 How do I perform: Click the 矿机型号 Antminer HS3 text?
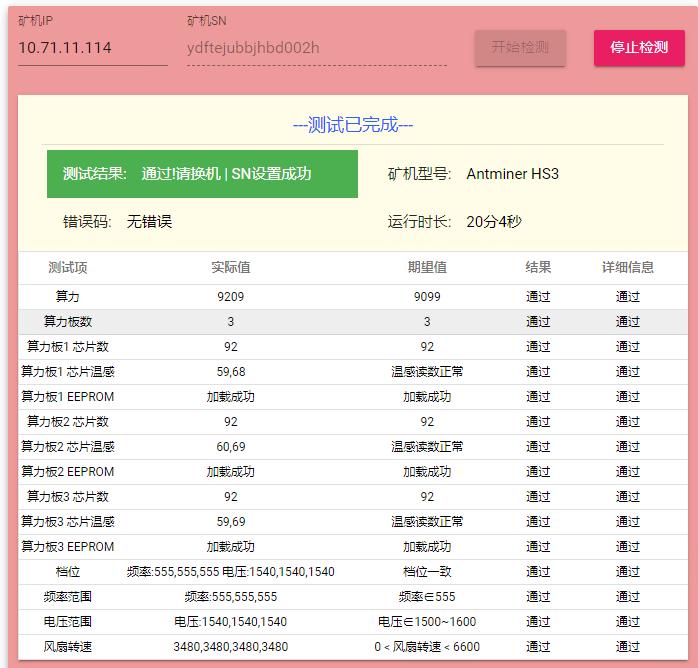click(512, 174)
